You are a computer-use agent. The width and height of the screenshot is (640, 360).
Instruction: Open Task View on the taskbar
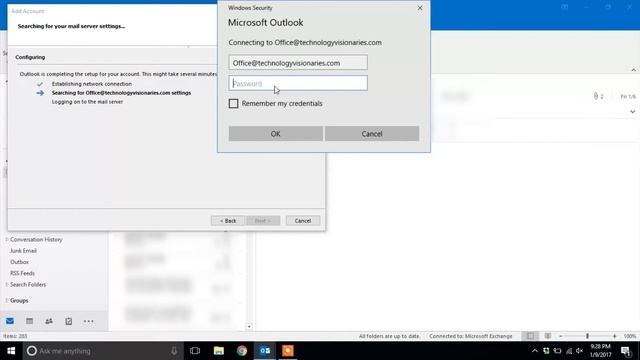195,351
